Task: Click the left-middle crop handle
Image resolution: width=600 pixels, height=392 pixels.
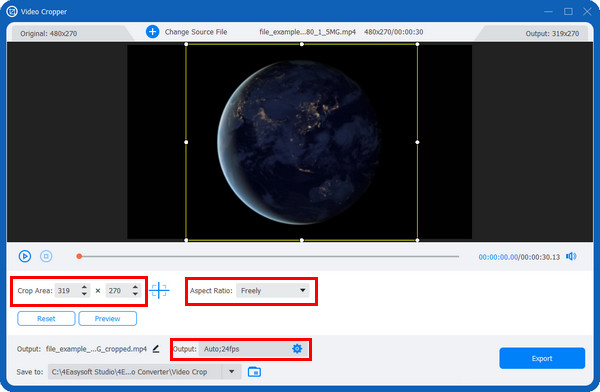Action: coord(186,142)
